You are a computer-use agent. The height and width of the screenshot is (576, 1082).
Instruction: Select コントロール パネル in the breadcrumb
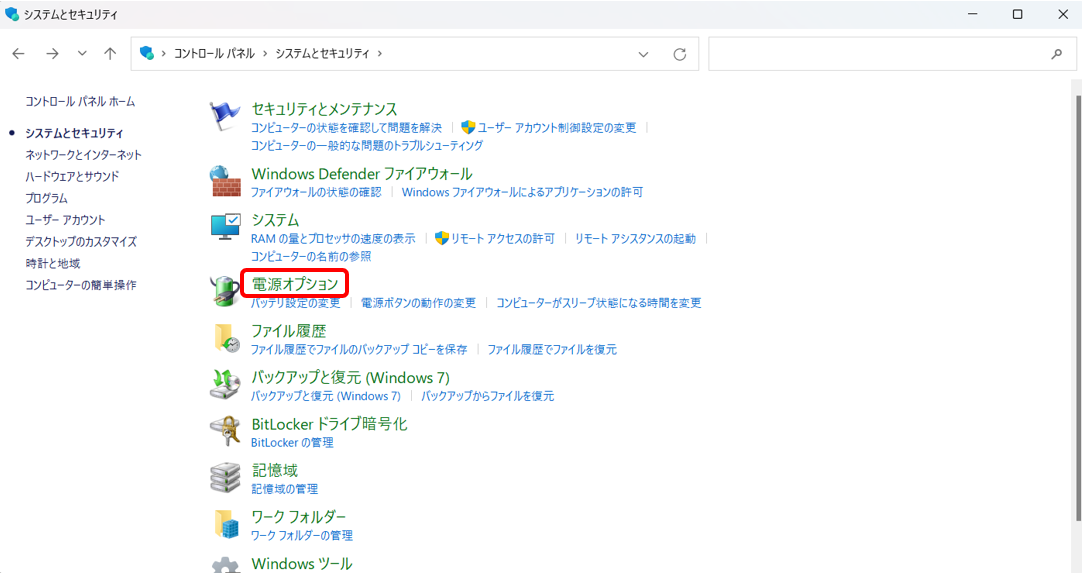[214, 53]
